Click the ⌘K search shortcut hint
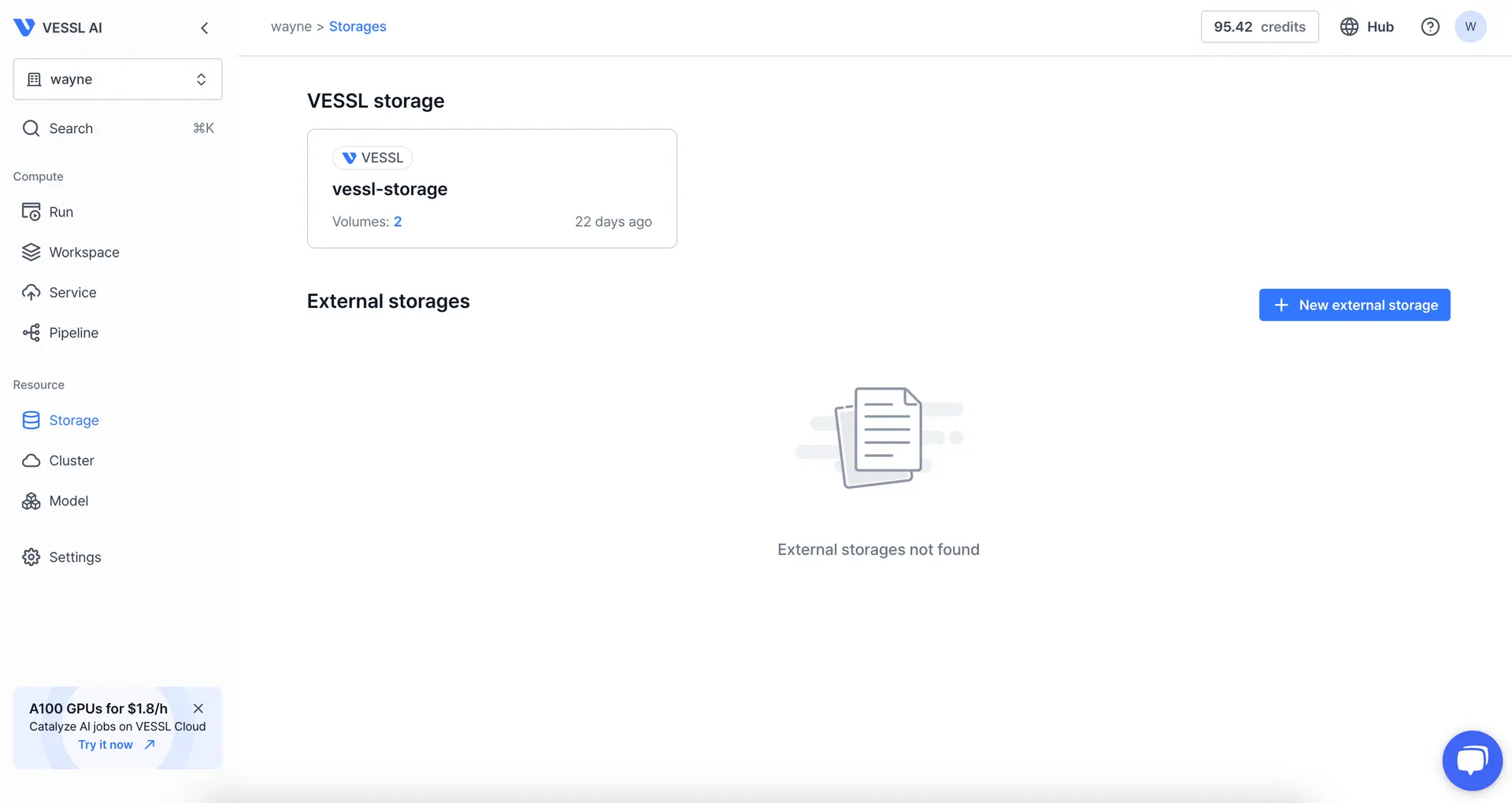Screen dimensions: 1512x803 (203, 128)
